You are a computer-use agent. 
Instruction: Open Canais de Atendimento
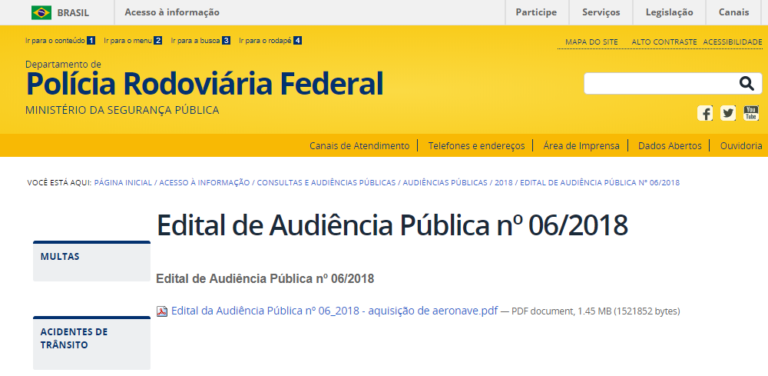359,145
